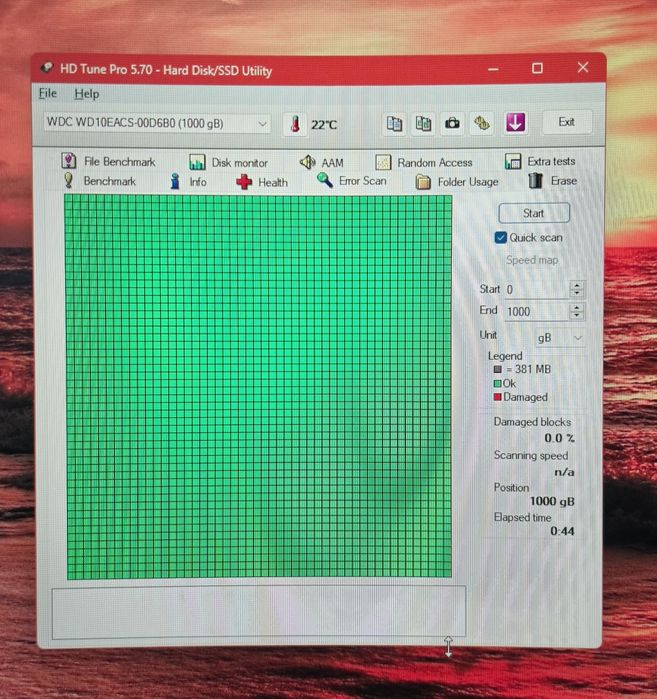Click the gray 381 MB legend swatch
The image size is (657, 699).
click(497, 369)
